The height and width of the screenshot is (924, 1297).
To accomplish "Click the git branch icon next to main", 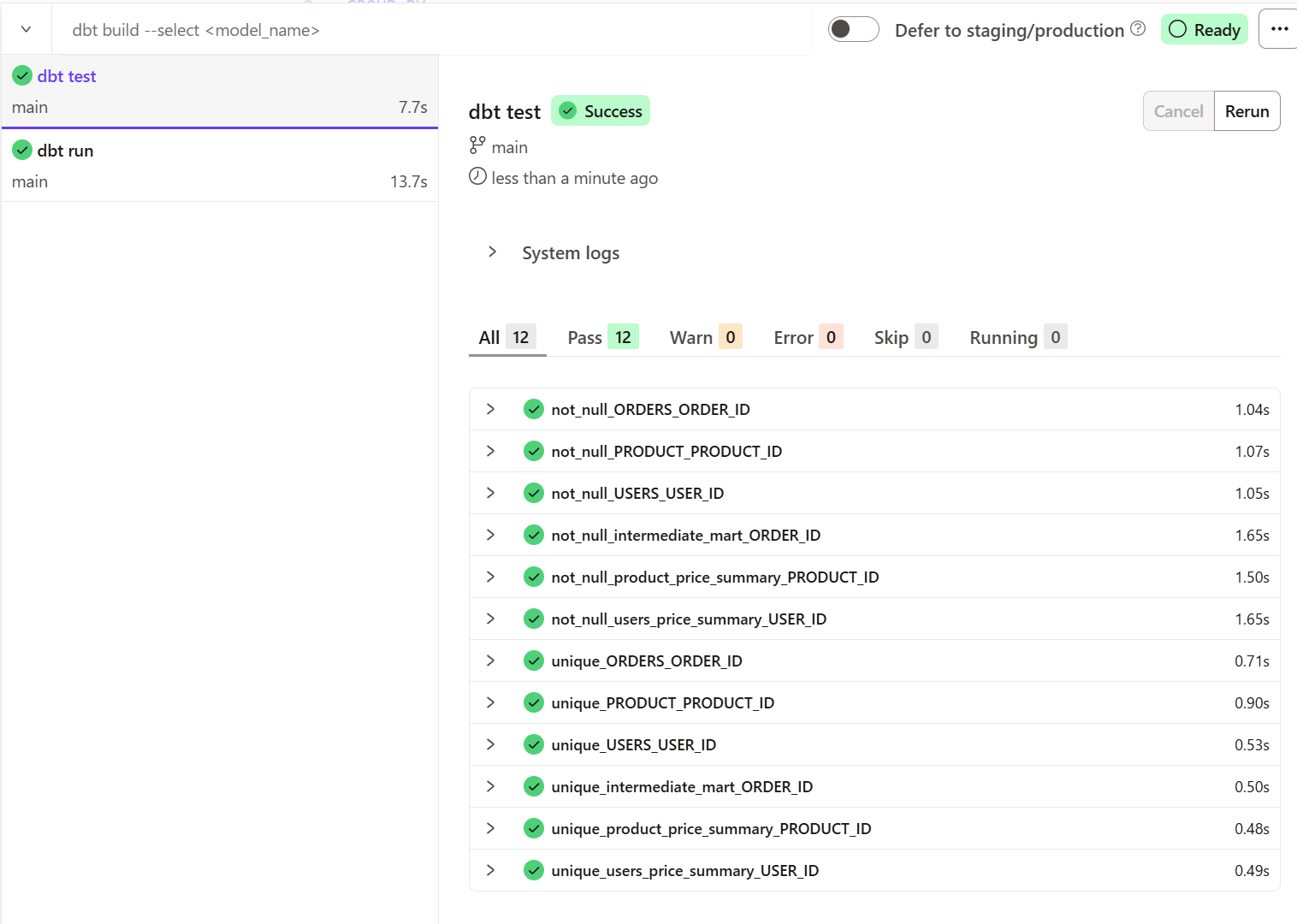I will pyautogui.click(x=477, y=146).
